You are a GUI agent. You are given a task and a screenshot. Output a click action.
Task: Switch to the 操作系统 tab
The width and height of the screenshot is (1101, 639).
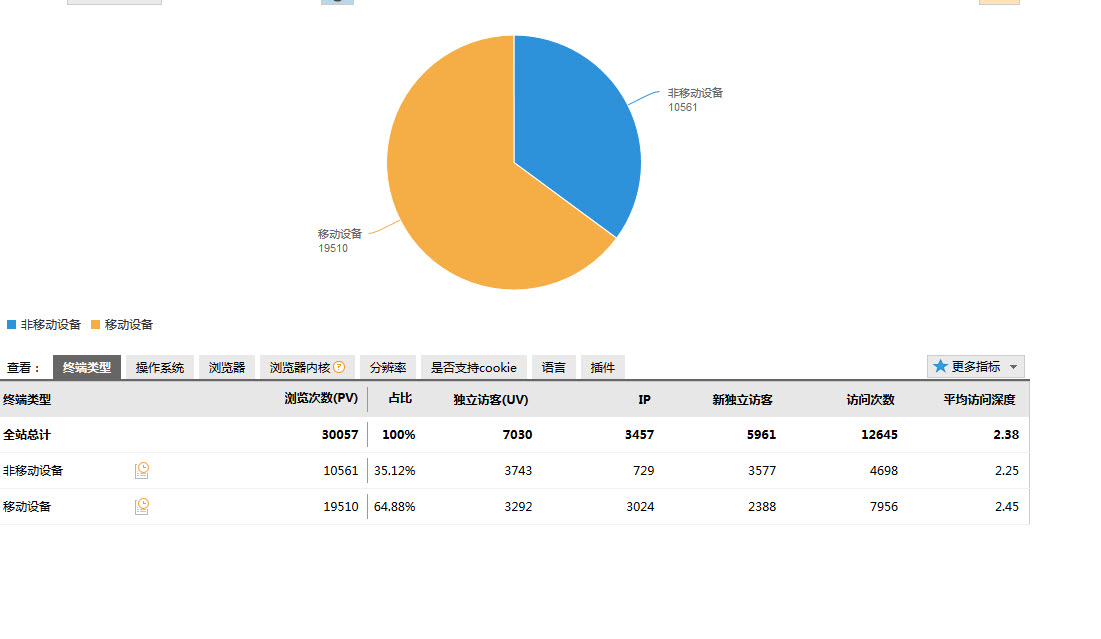(x=160, y=368)
